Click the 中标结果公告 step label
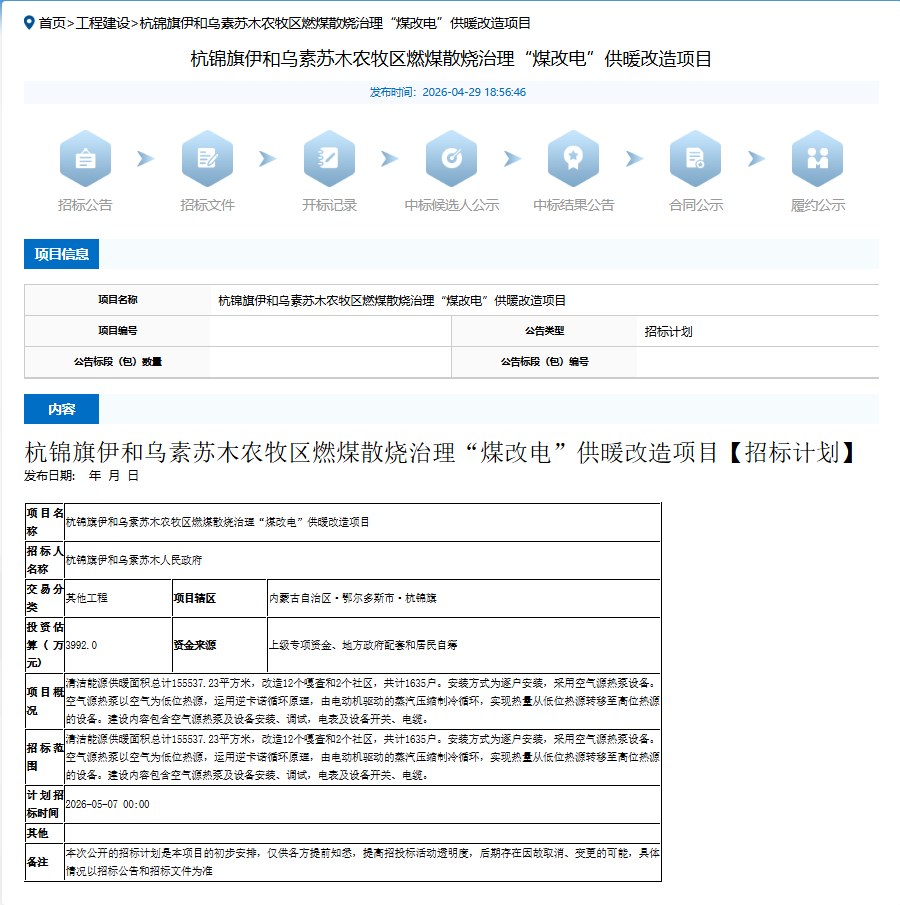The width and height of the screenshot is (900, 905). coord(573,205)
